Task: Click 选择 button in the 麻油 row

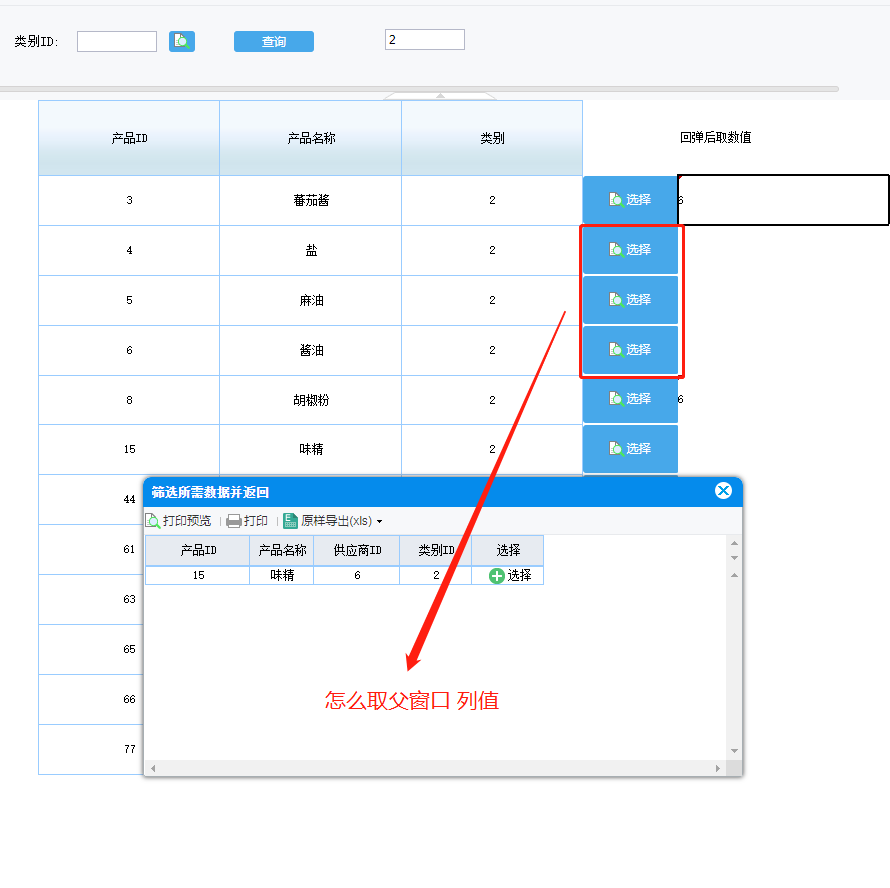Action: click(x=630, y=300)
